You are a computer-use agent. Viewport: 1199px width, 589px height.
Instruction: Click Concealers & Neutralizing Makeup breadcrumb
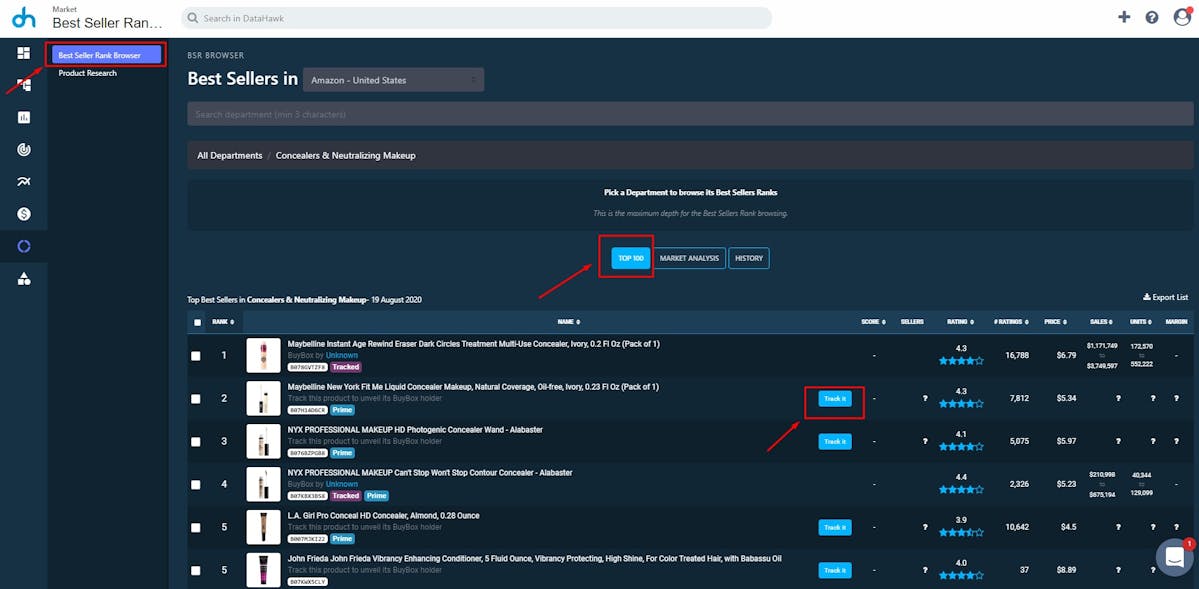coord(346,155)
